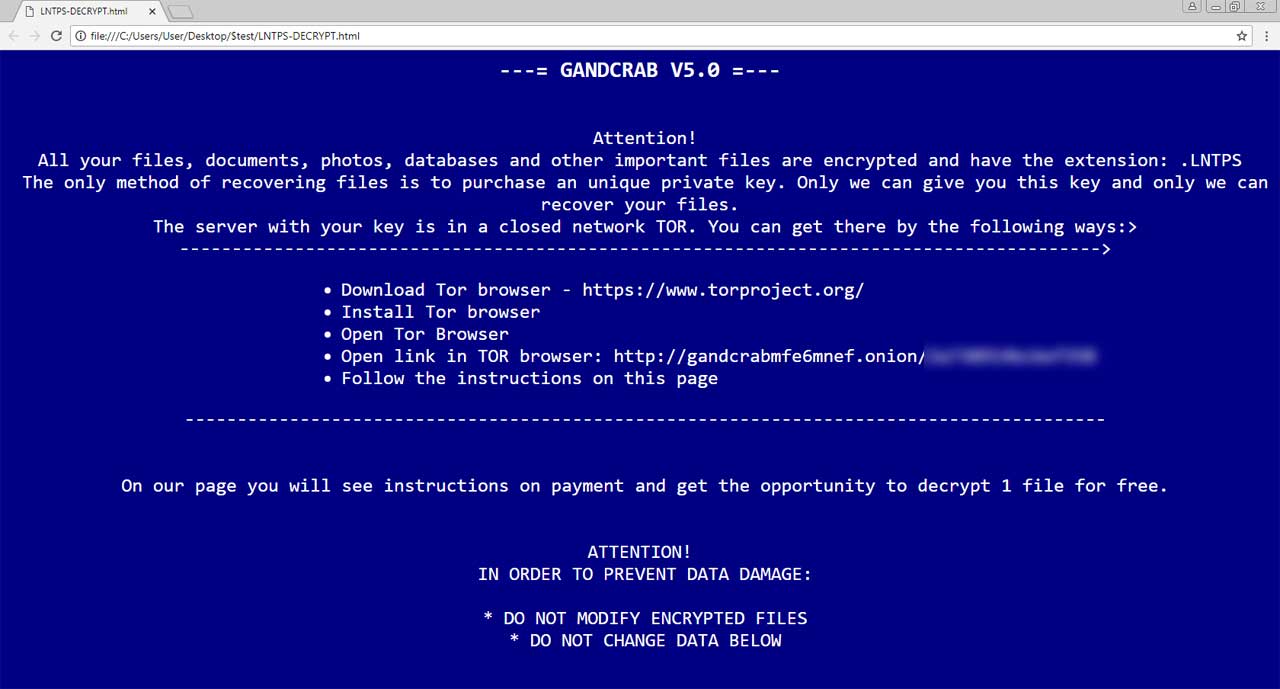Click the page info icon in address bar
The image size is (1280, 689).
click(x=80, y=36)
